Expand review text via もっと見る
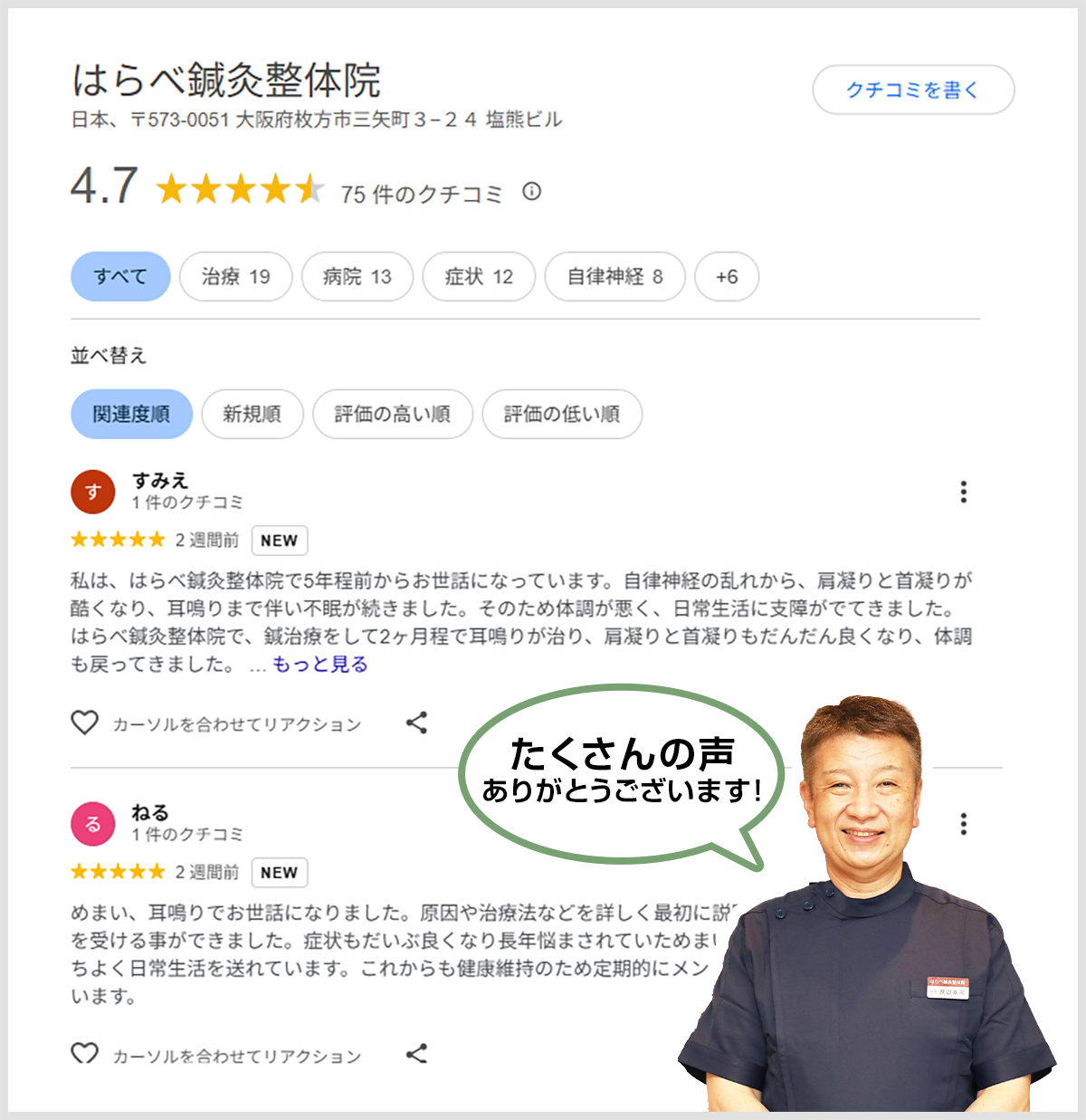 tap(320, 665)
